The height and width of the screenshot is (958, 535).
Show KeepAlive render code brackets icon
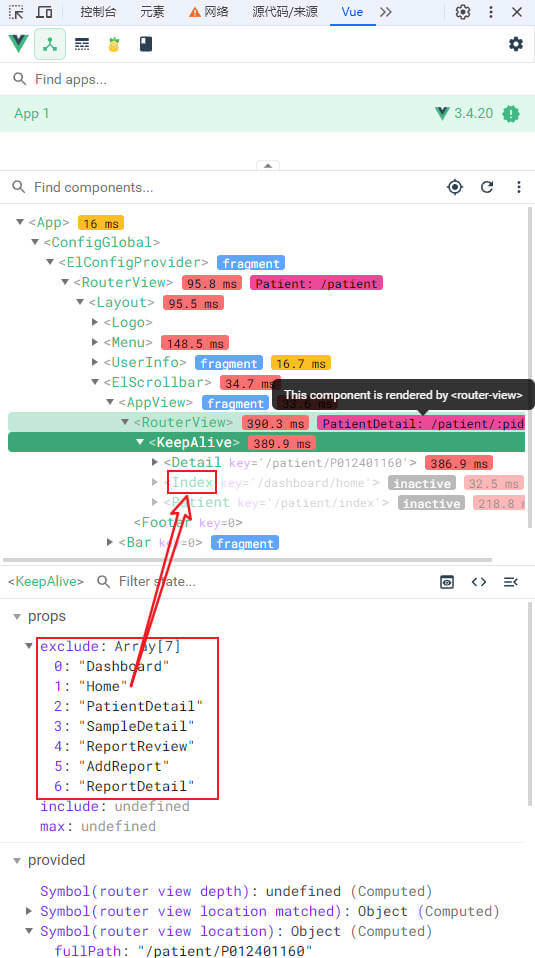click(x=479, y=582)
